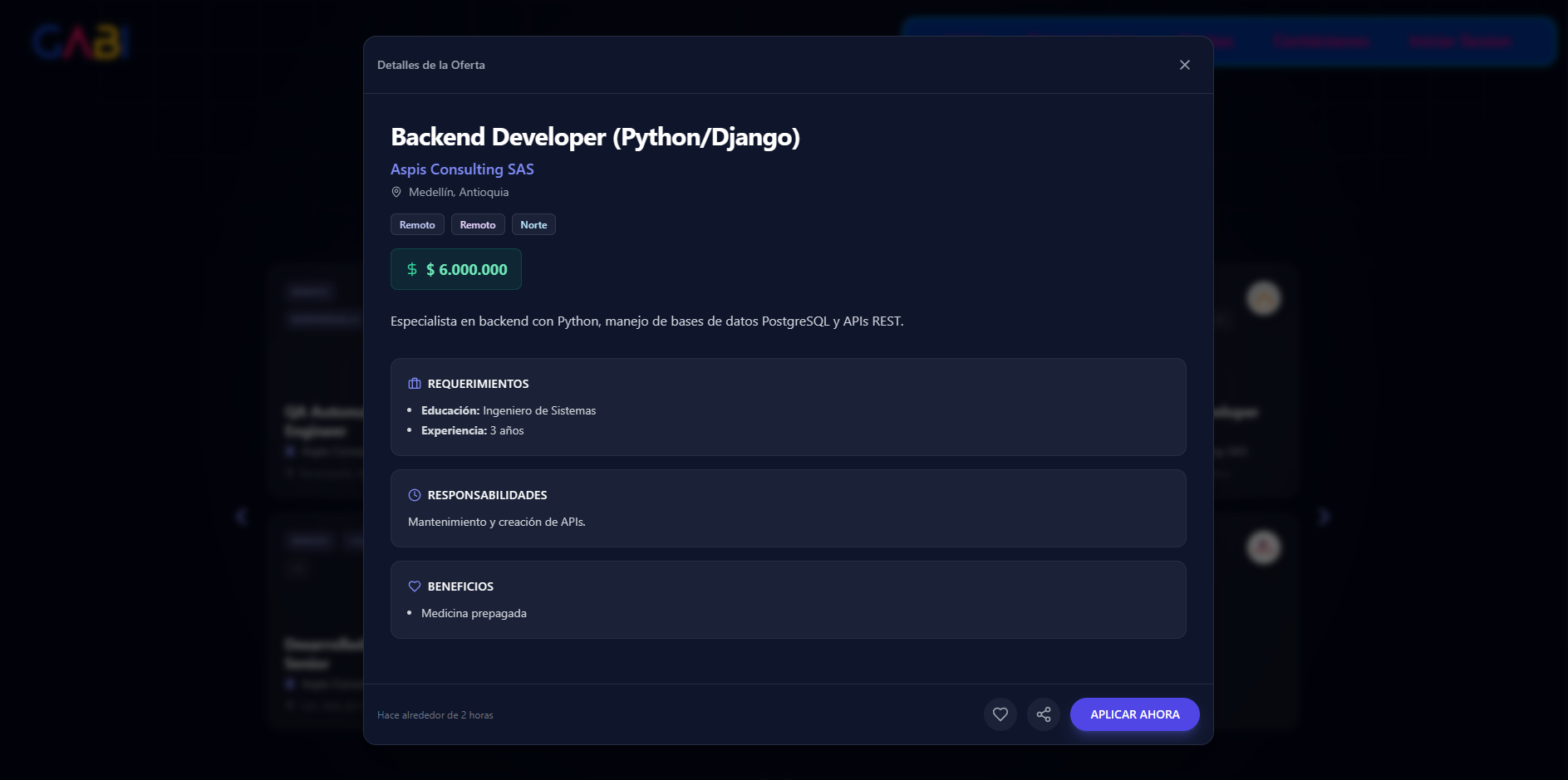Close the Detalles de la Oferta dialog

(x=1184, y=65)
